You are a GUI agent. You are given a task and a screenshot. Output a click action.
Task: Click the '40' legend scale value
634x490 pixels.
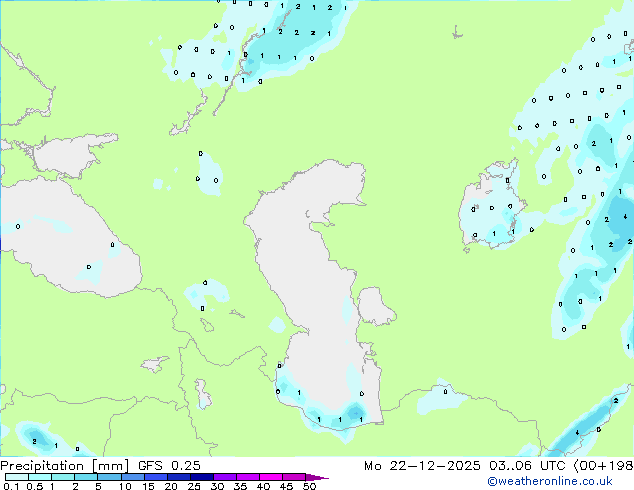click(x=263, y=486)
